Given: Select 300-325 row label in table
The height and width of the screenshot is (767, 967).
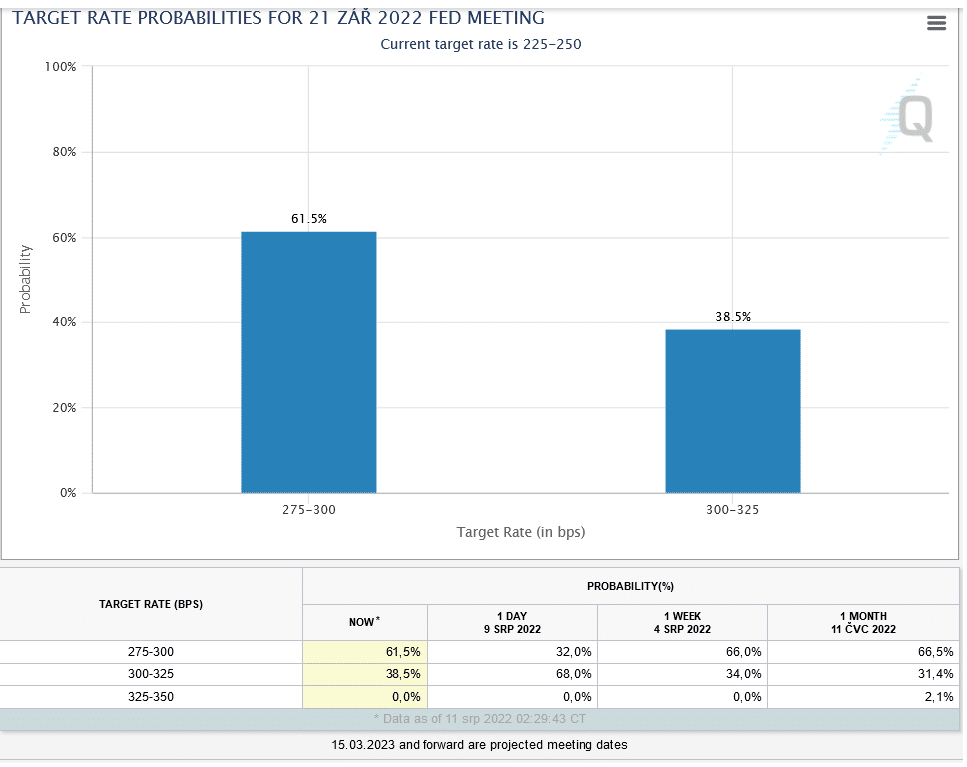Looking at the screenshot, I should 152,676.
